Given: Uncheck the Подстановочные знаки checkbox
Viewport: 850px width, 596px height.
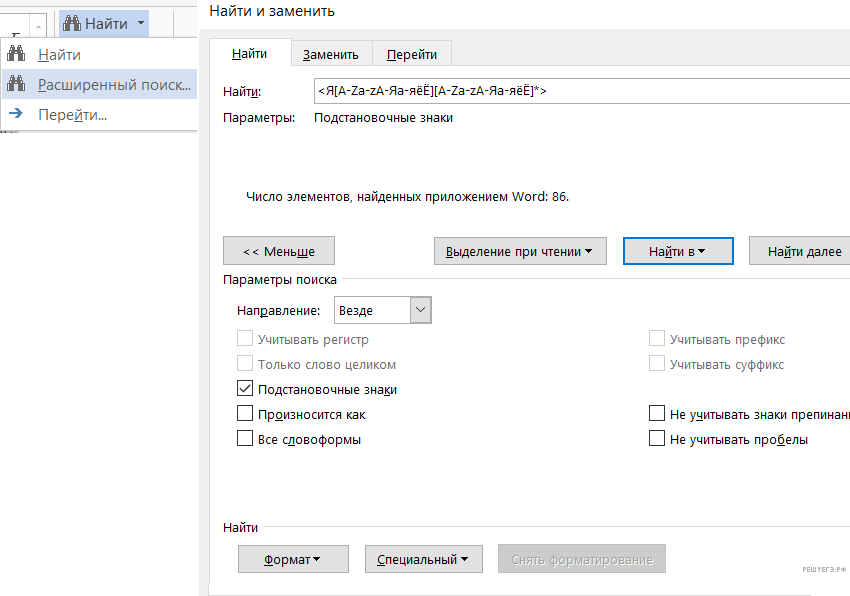Looking at the screenshot, I should click(245, 389).
